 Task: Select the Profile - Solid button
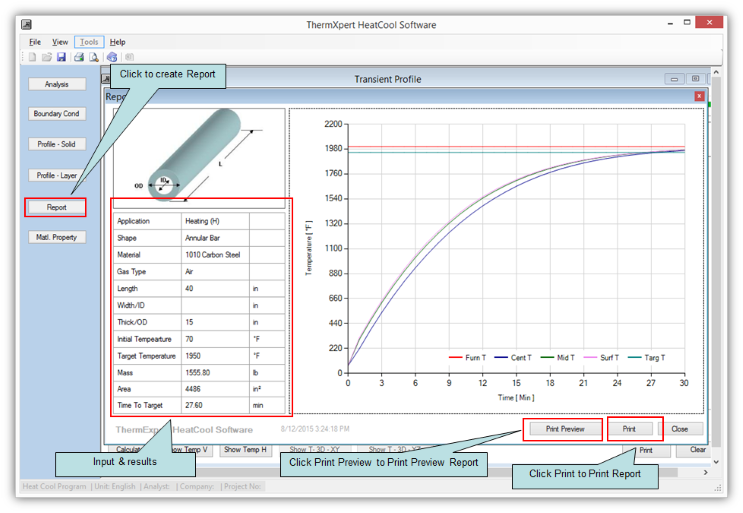click(57, 144)
